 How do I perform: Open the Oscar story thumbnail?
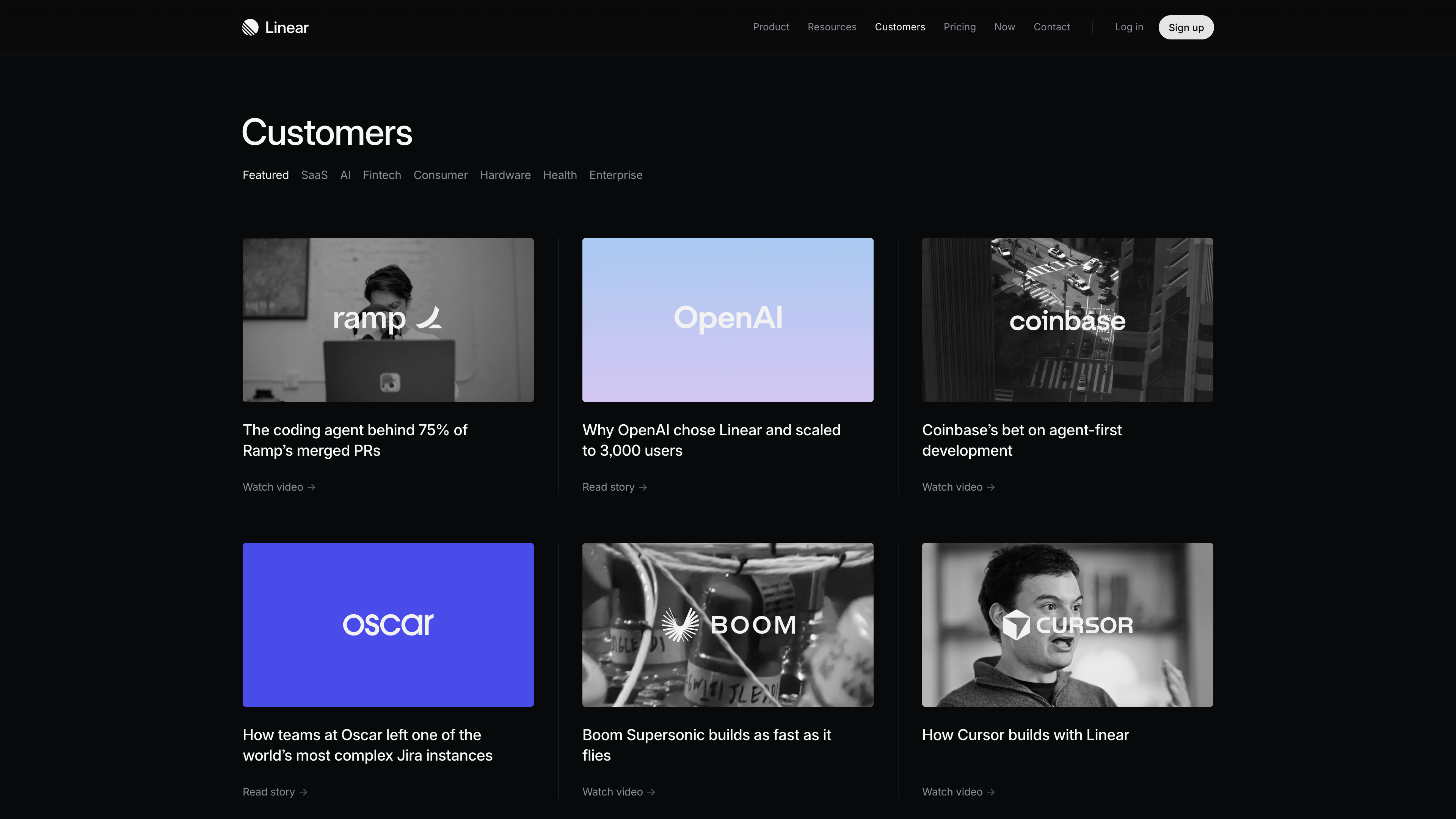tap(388, 624)
